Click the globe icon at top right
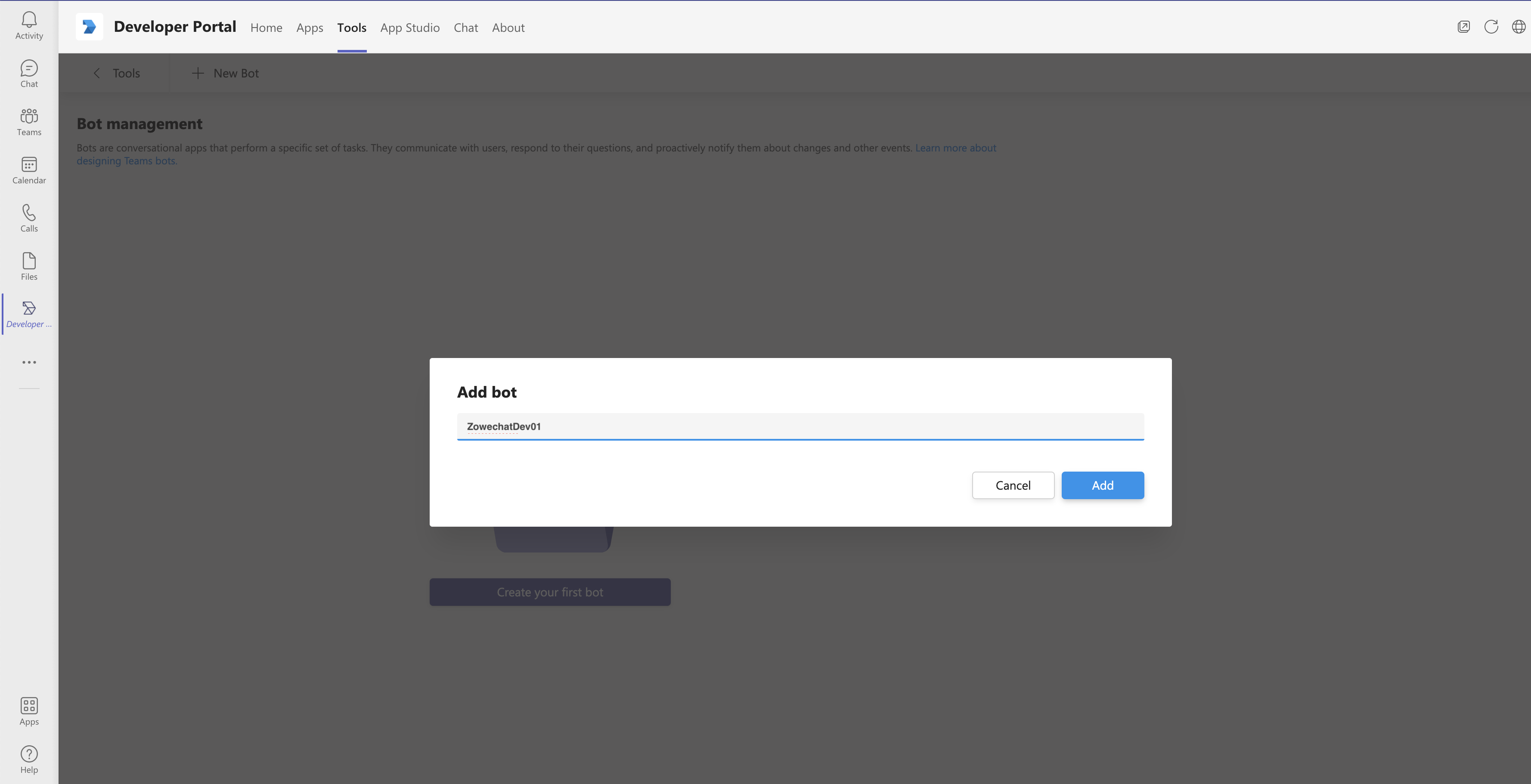 [1518, 27]
